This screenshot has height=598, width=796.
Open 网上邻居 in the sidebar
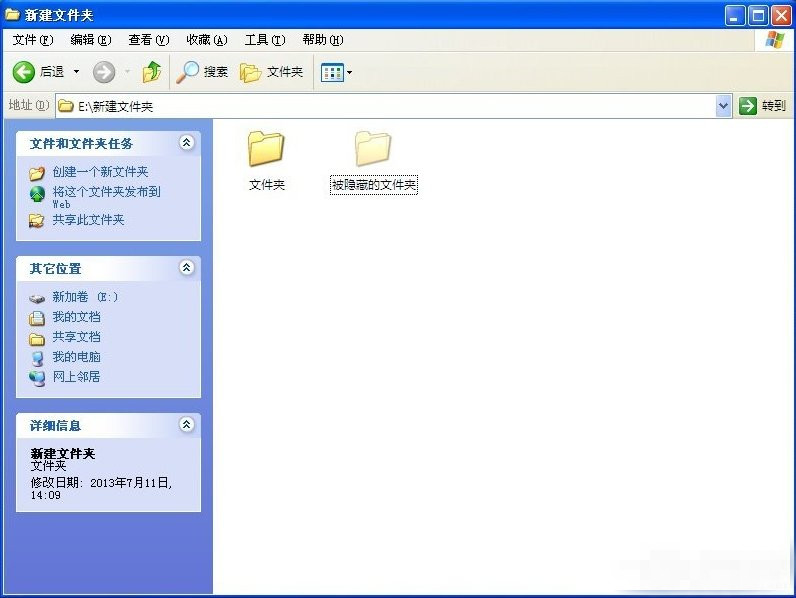pos(76,377)
